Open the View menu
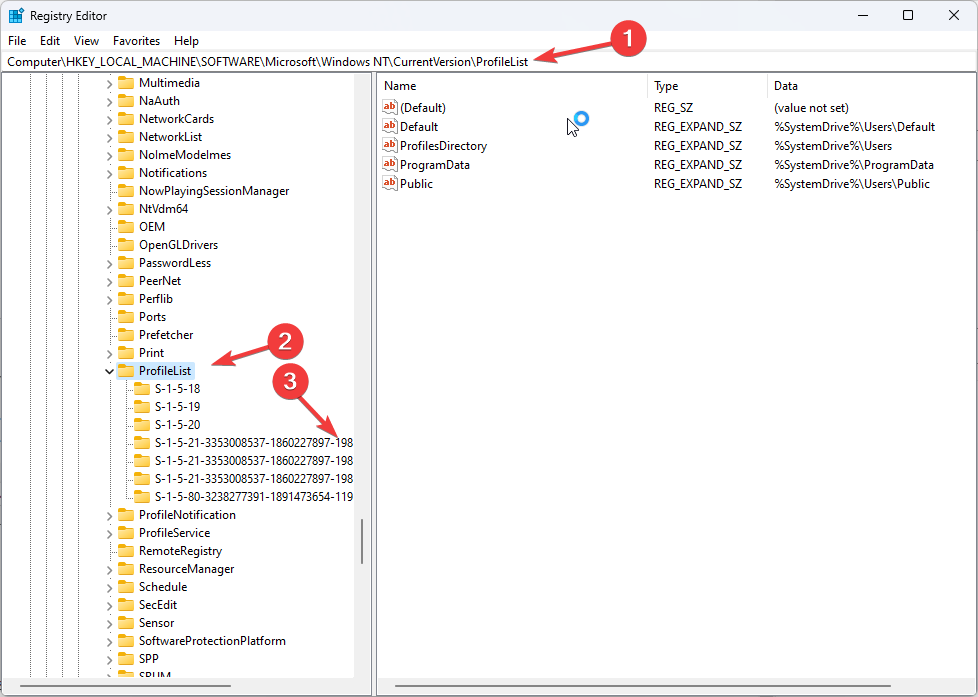This screenshot has width=978, height=697. point(86,41)
